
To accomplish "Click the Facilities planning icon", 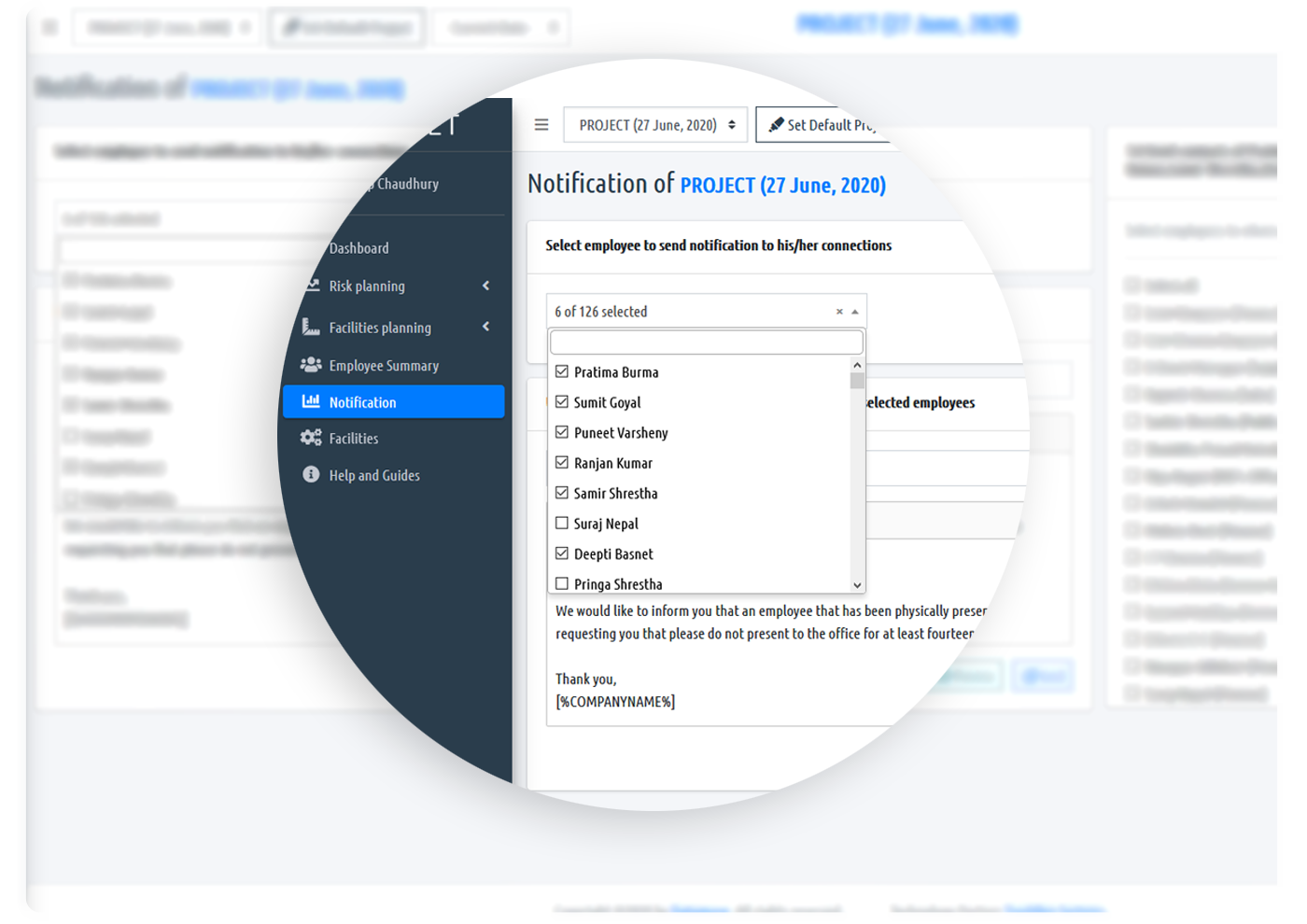I will point(311,327).
